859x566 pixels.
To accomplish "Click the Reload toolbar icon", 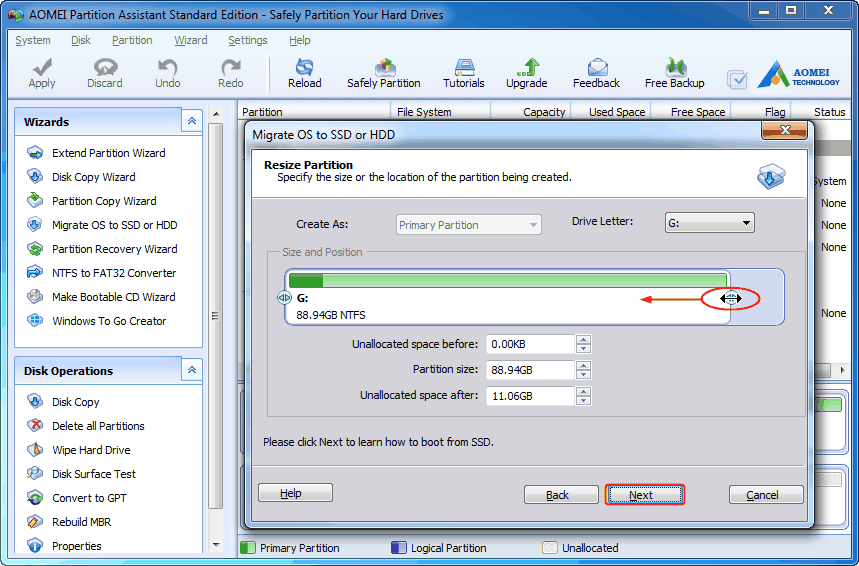I will 304,67.
